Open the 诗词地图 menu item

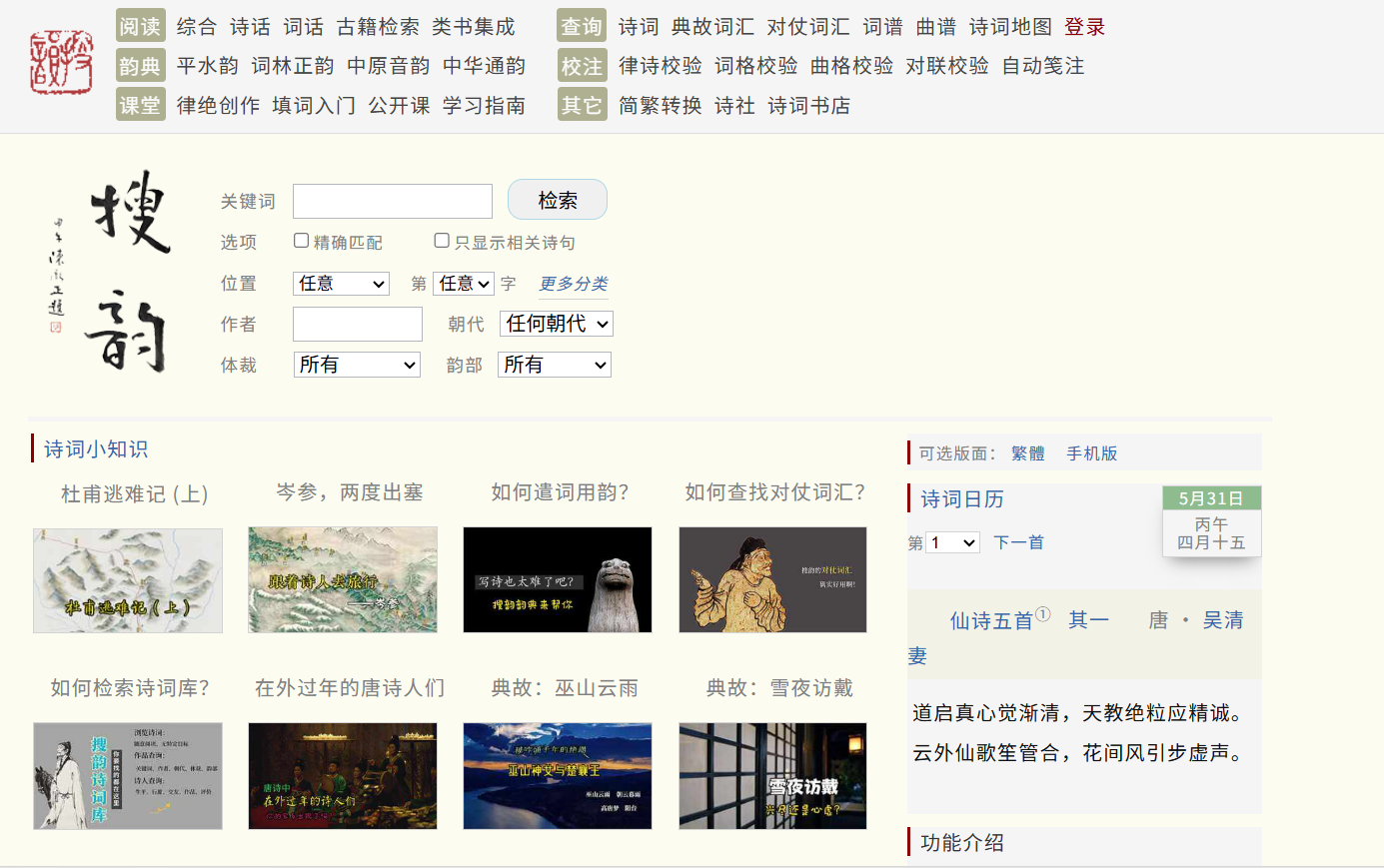point(1010,27)
